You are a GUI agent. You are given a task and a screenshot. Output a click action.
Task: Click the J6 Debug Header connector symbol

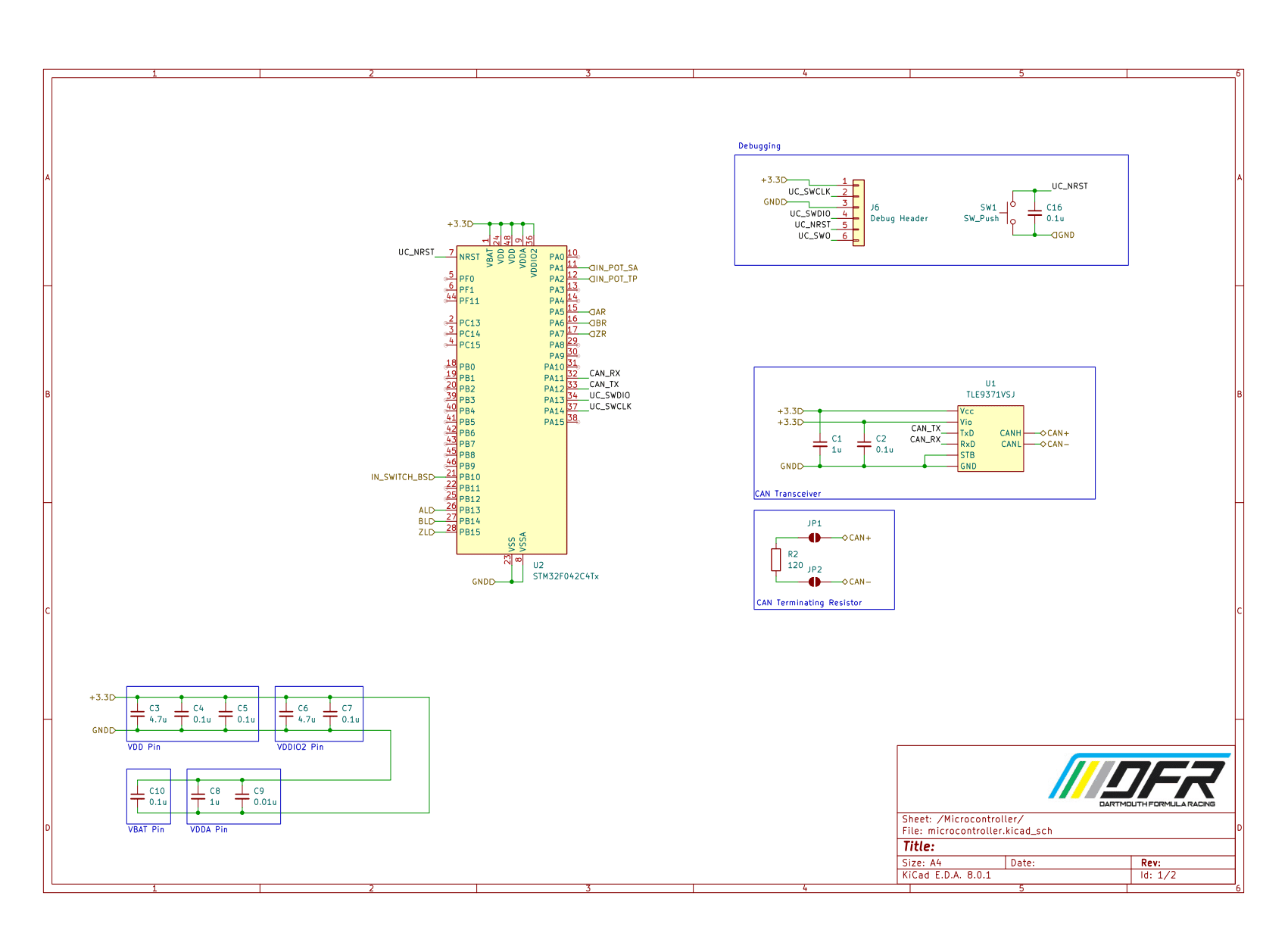click(858, 213)
